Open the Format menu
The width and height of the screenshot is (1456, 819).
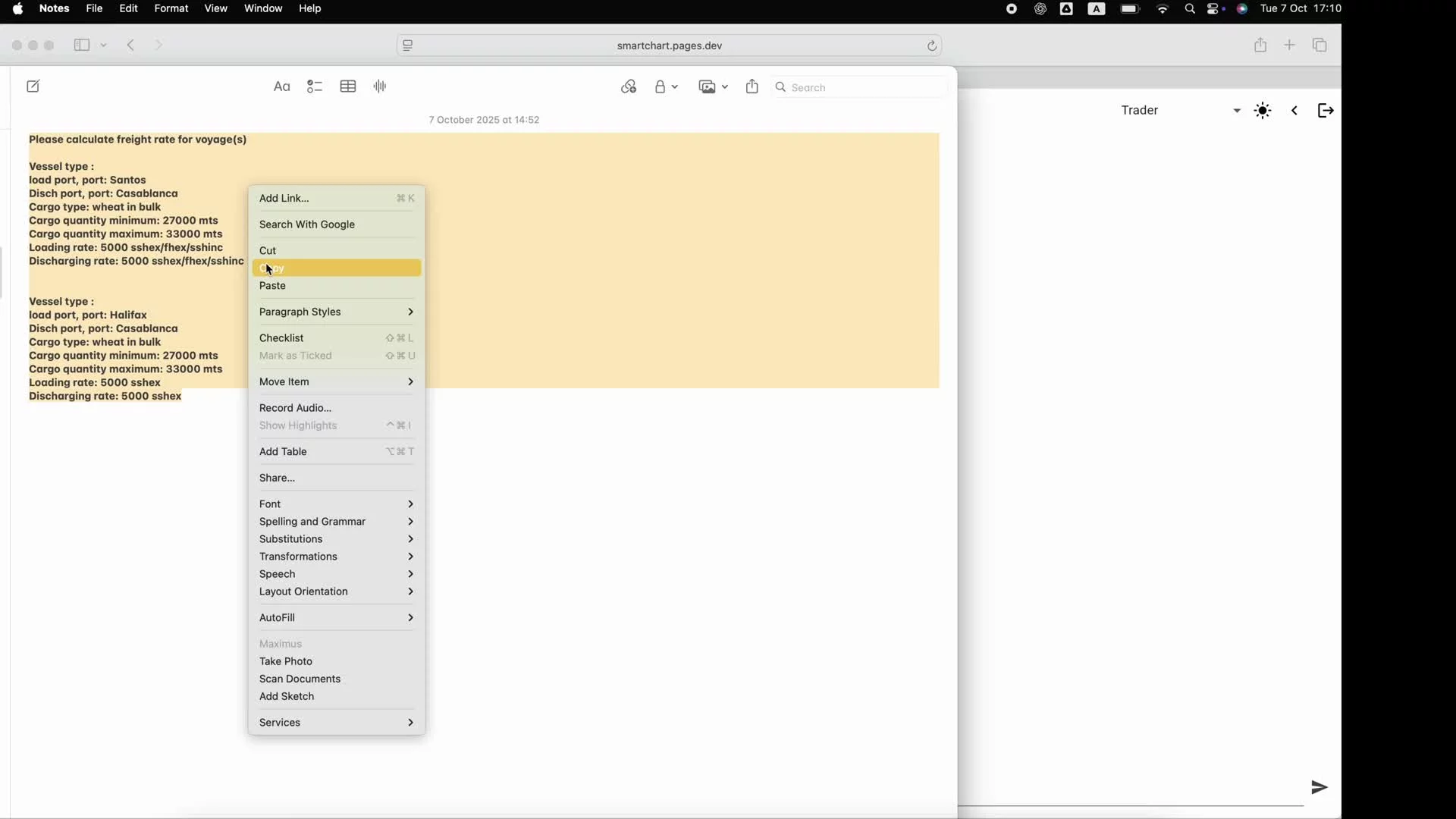point(171,8)
